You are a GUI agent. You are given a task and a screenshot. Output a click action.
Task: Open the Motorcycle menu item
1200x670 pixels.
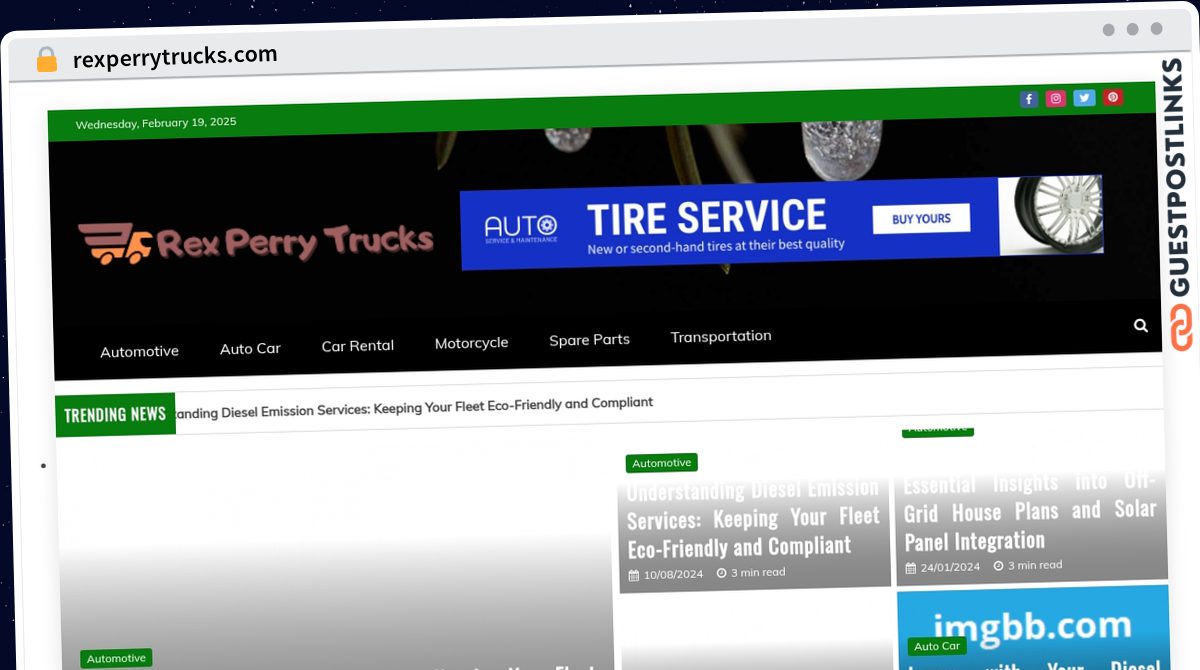(x=471, y=342)
